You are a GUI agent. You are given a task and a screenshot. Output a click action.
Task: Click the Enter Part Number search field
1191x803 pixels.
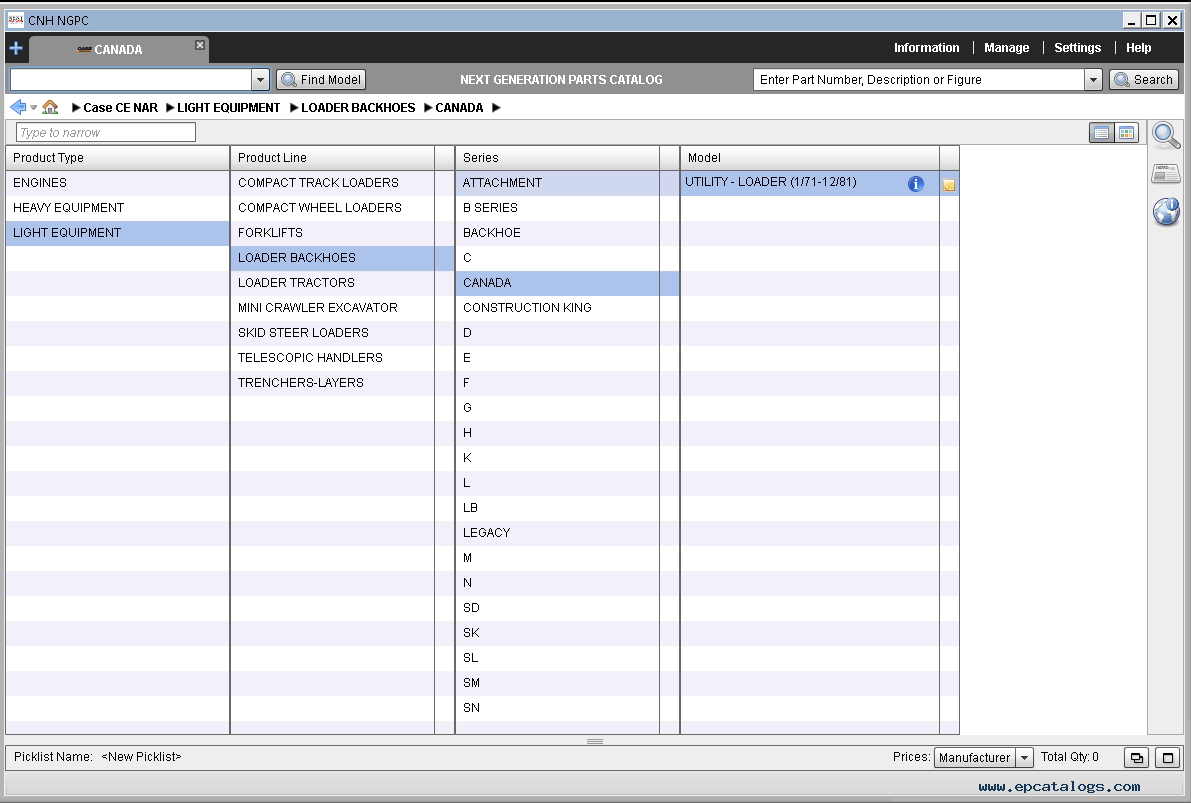[x=918, y=80]
